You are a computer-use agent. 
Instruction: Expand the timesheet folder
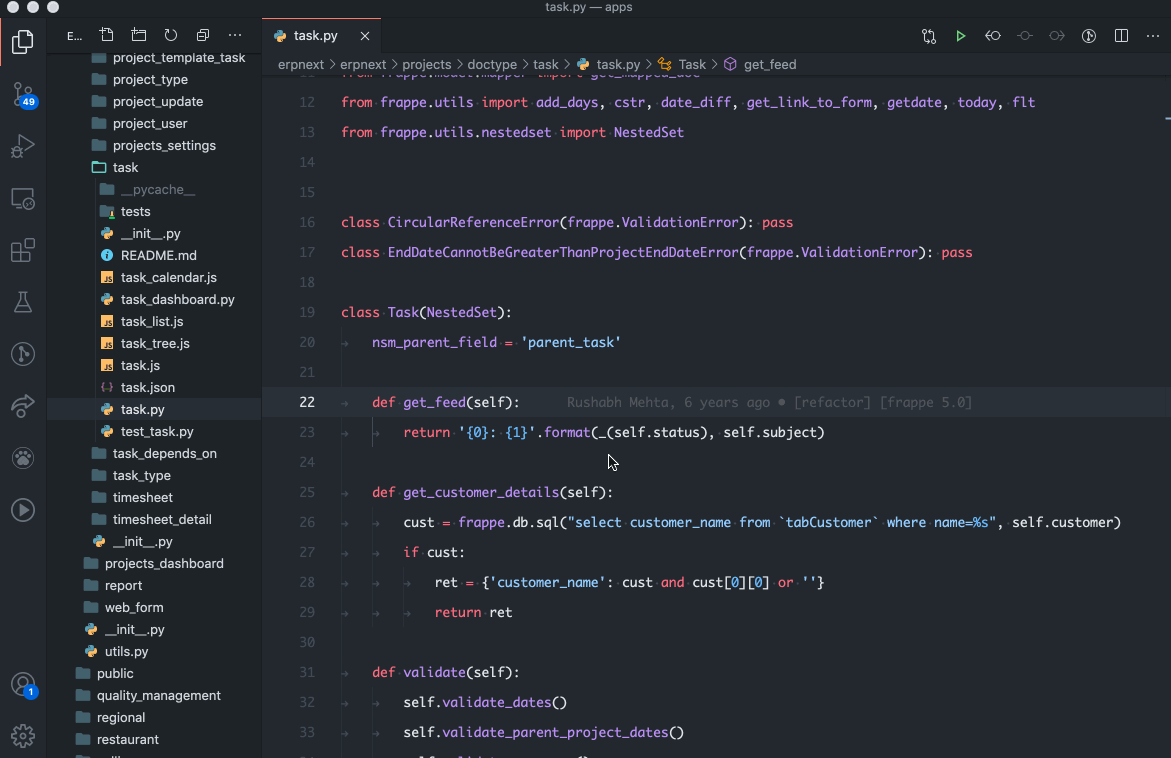pos(142,498)
